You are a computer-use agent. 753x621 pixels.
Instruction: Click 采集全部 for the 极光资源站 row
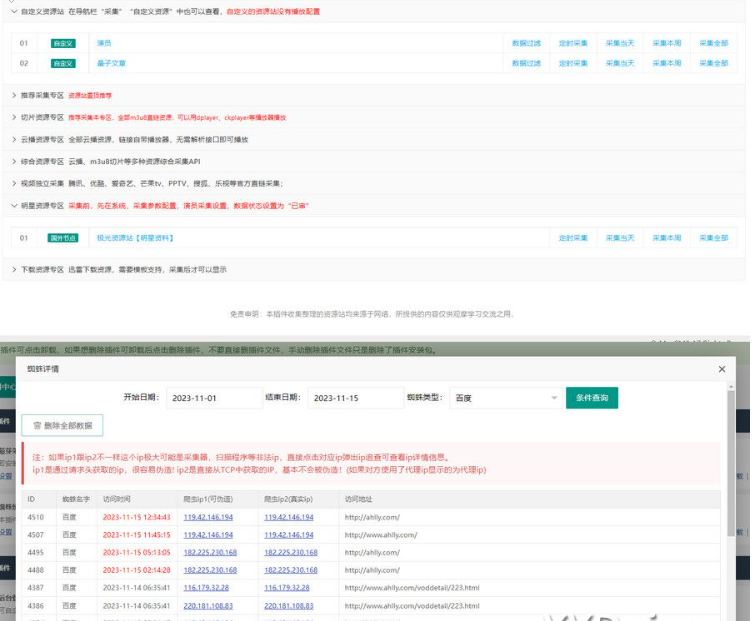713,238
